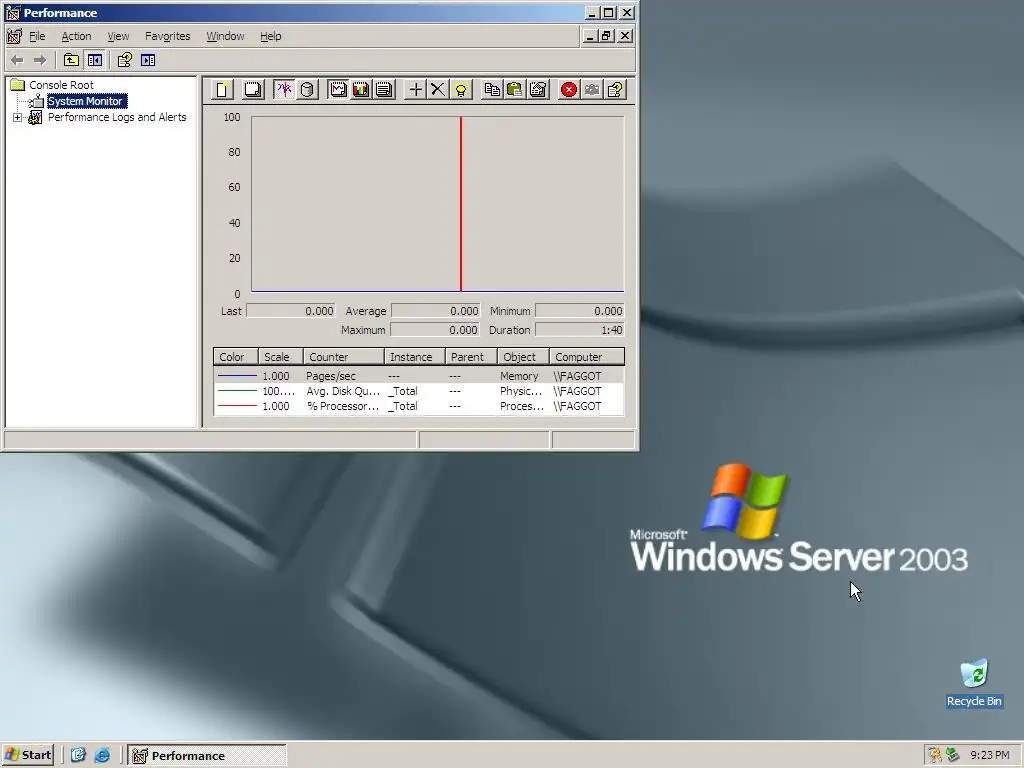Switch to View Report icon
The image size is (1024, 768).
click(384, 89)
